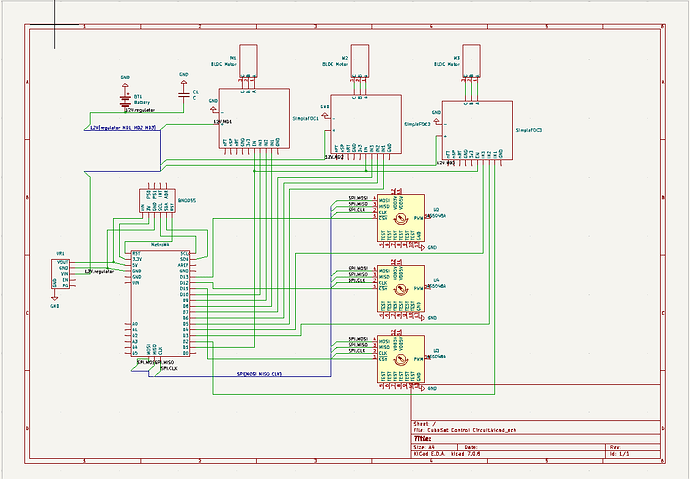This screenshot has height=479, width=690.
Task: Select the U2 AS5048A encoder symbol
Action: [401, 218]
